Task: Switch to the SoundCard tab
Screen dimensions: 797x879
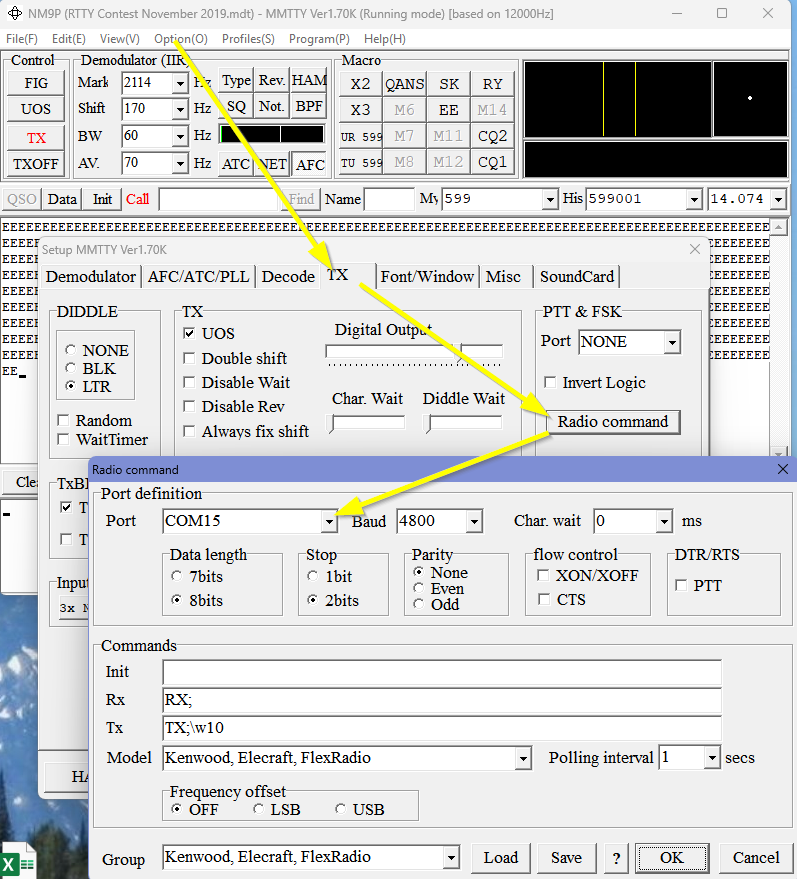Action: (577, 277)
